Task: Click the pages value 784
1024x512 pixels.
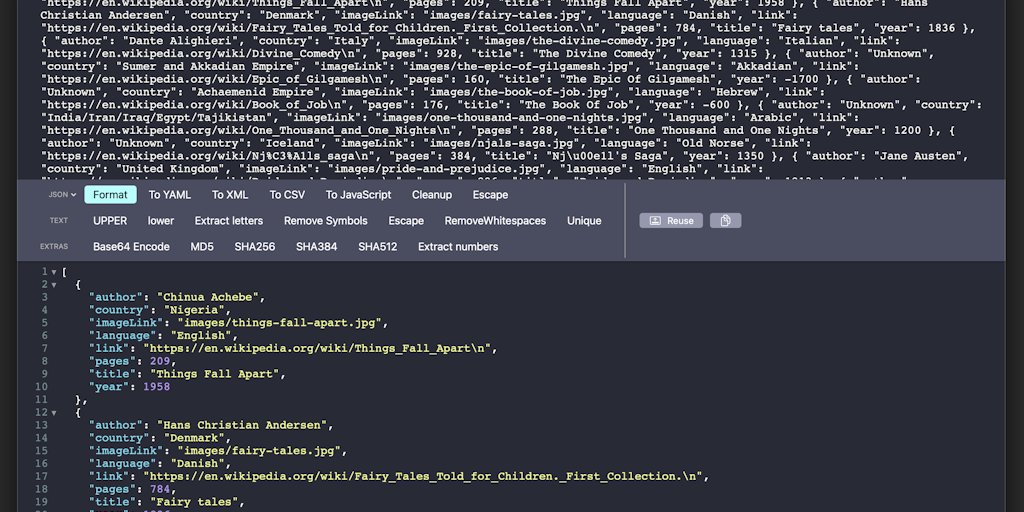Action: coord(160,489)
